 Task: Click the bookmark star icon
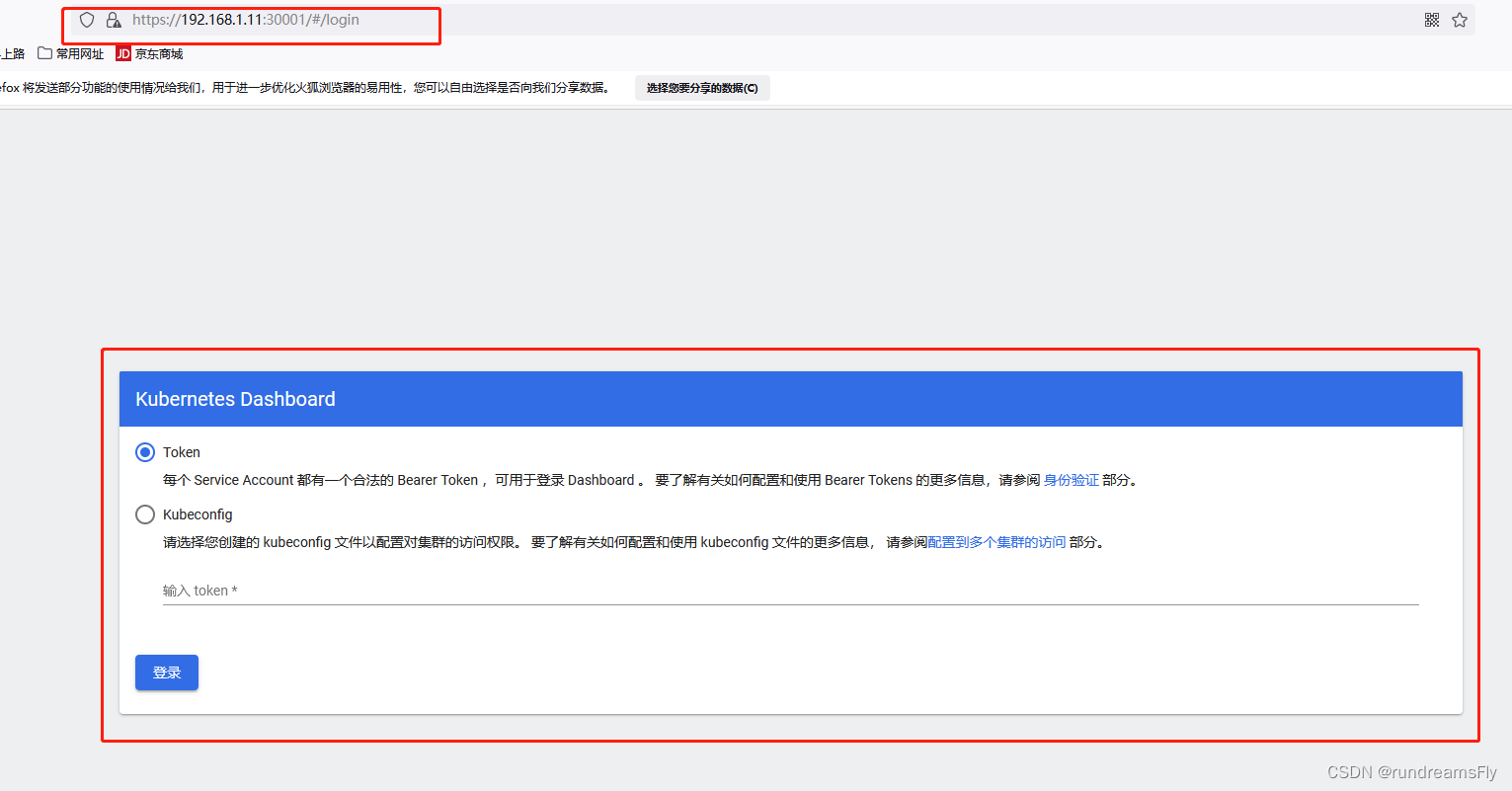coord(1459,19)
